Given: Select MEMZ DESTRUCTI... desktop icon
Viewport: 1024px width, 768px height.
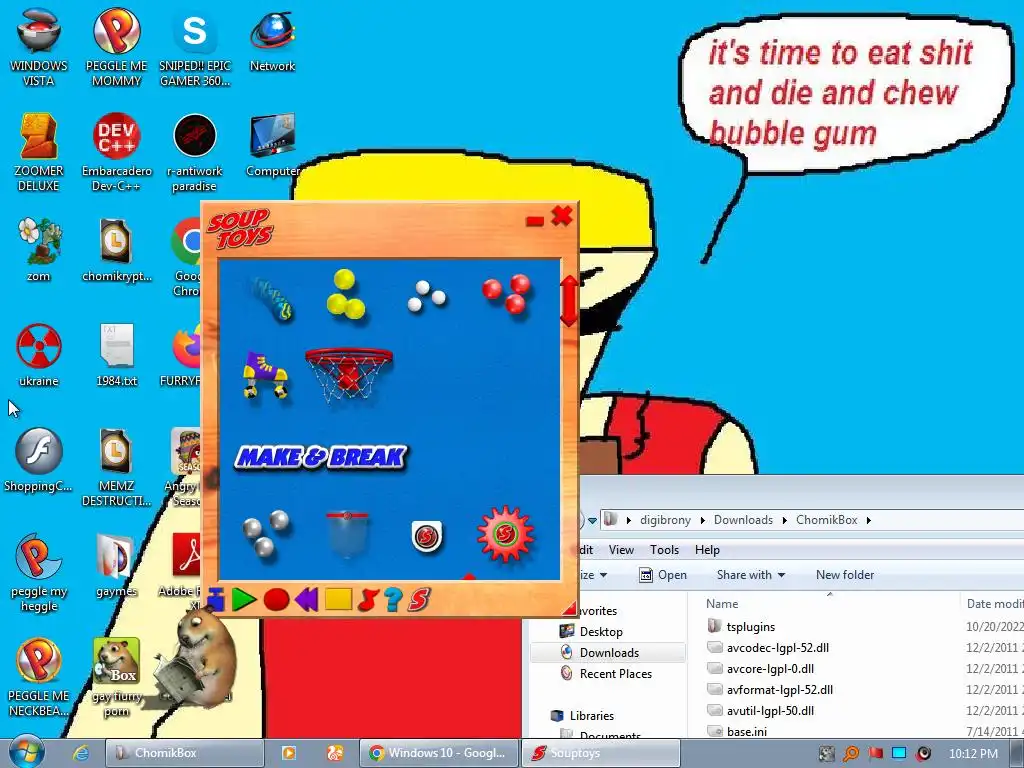Looking at the screenshot, I should [x=117, y=467].
